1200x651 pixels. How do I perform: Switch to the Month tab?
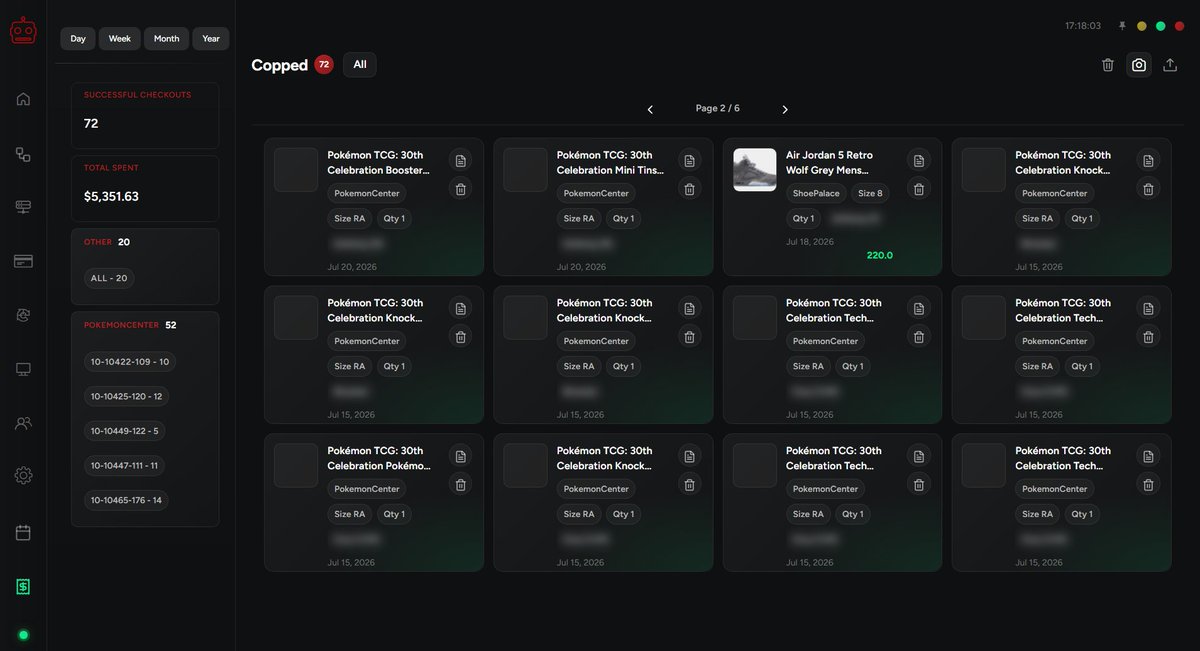[x=167, y=39]
